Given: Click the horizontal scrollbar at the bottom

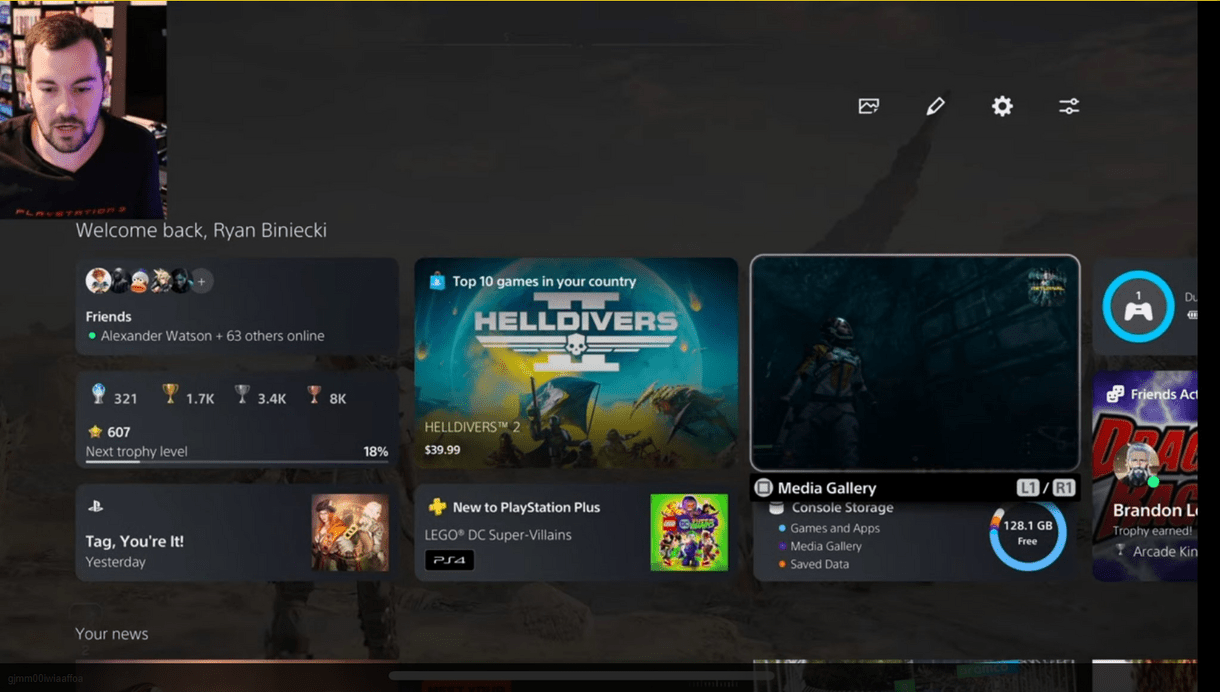Looking at the screenshot, I should [x=581, y=676].
